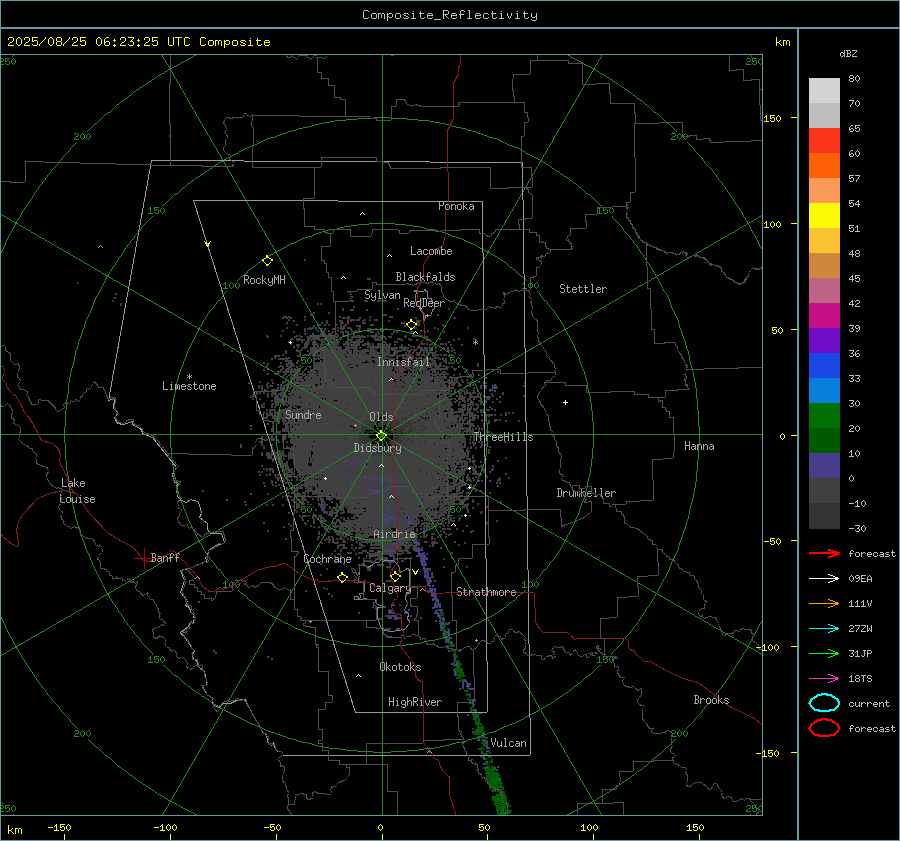Click the green 31JP arrow in legend
The width and height of the screenshot is (900, 841).
[824, 653]
